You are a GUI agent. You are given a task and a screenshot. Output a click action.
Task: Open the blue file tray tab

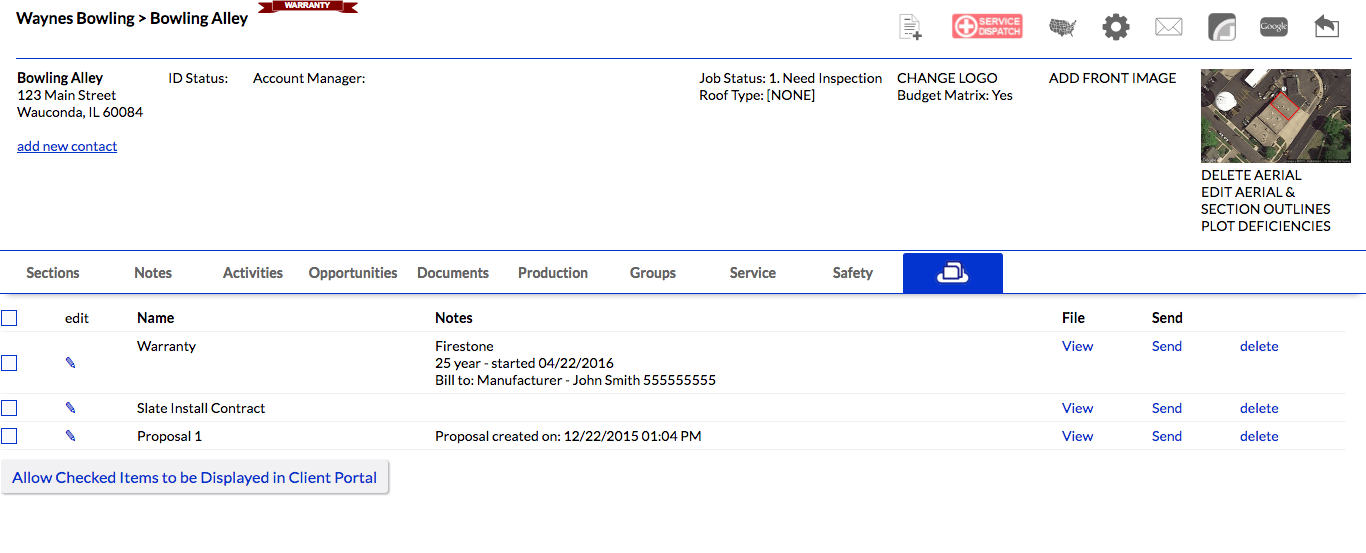click(952, 273)
